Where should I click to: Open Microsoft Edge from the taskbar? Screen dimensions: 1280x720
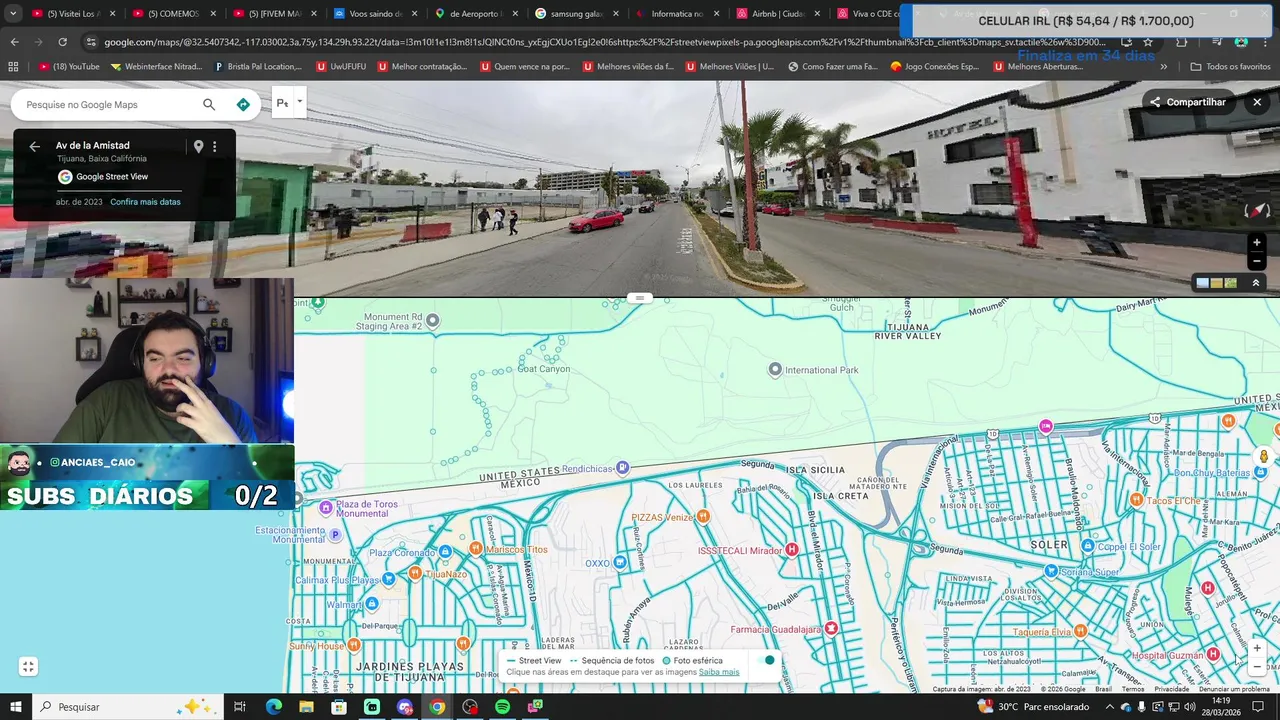click(x=274, y=707)
